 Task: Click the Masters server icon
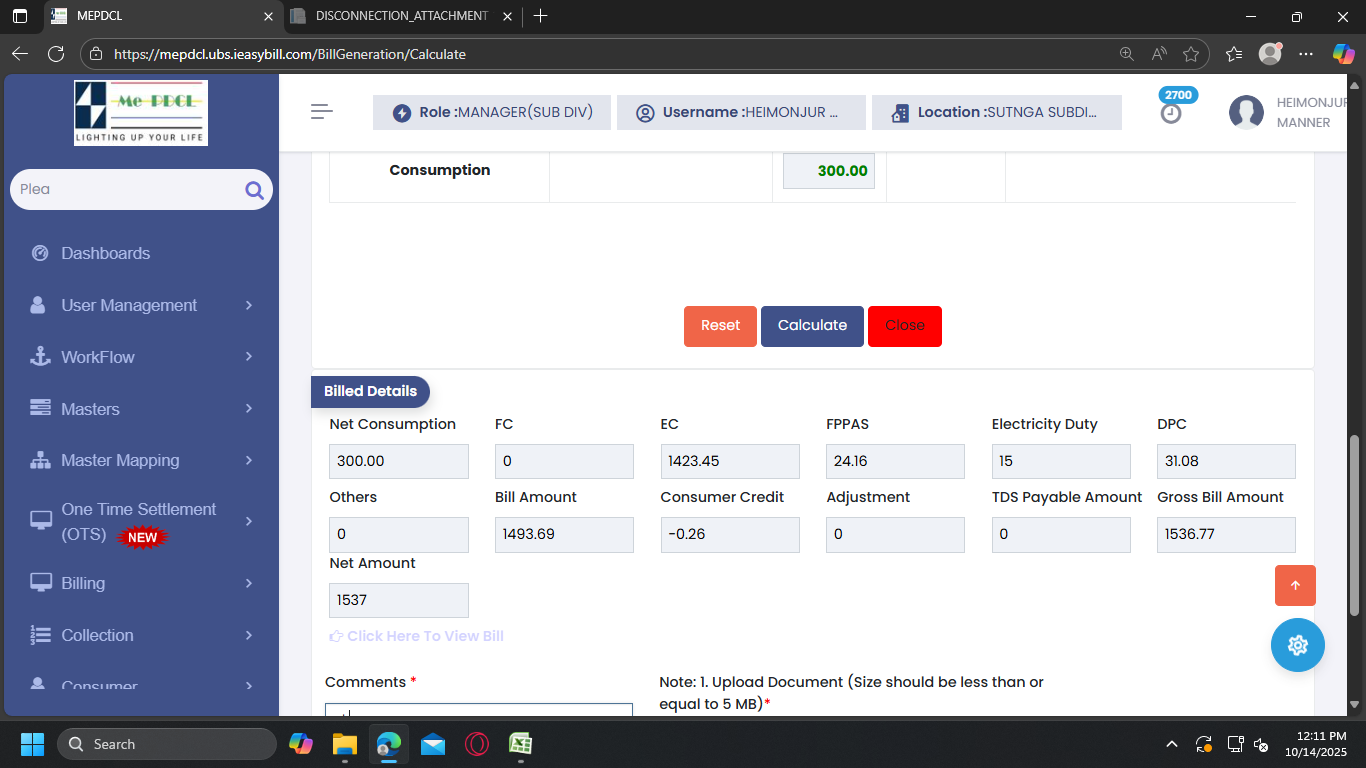point(40,408)
